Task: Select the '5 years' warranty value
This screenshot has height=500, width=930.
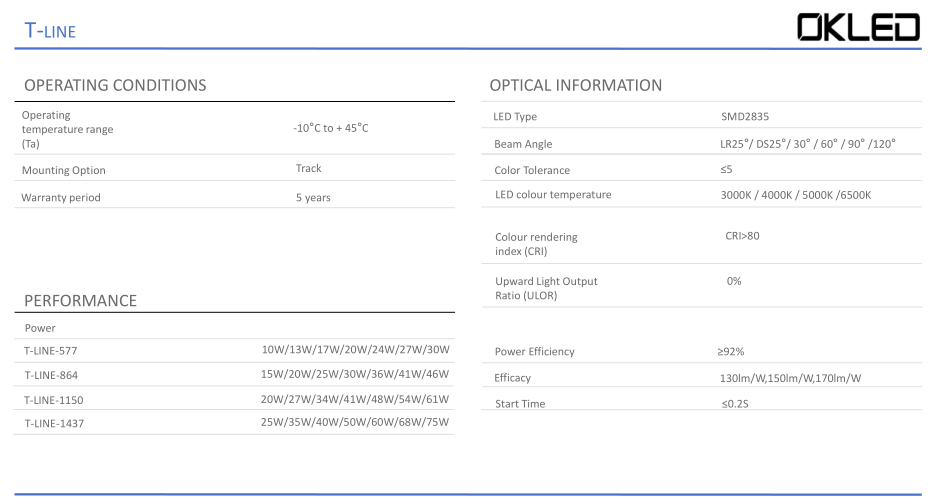Action: 313,198
